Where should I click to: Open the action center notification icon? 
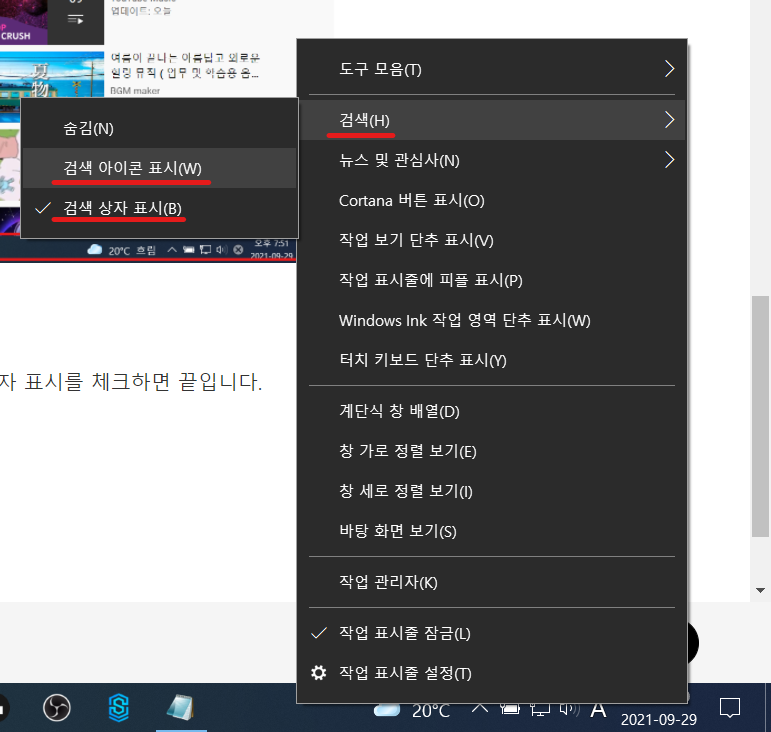click(x=730, y=708)
